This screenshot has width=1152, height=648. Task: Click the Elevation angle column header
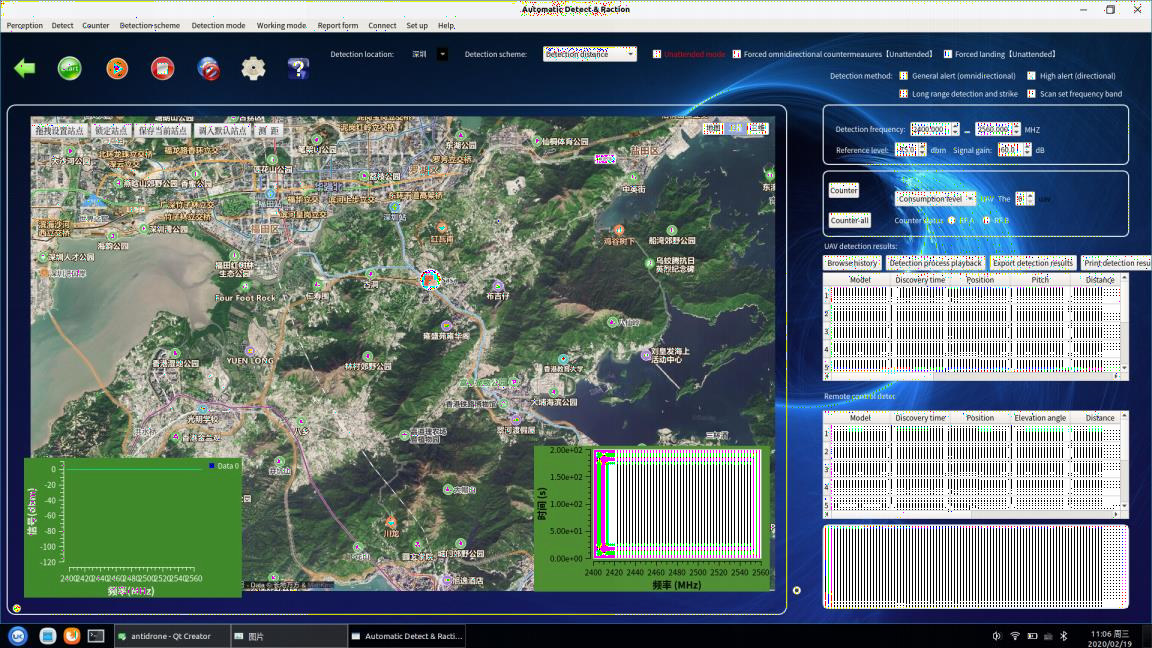point(1040,418)
